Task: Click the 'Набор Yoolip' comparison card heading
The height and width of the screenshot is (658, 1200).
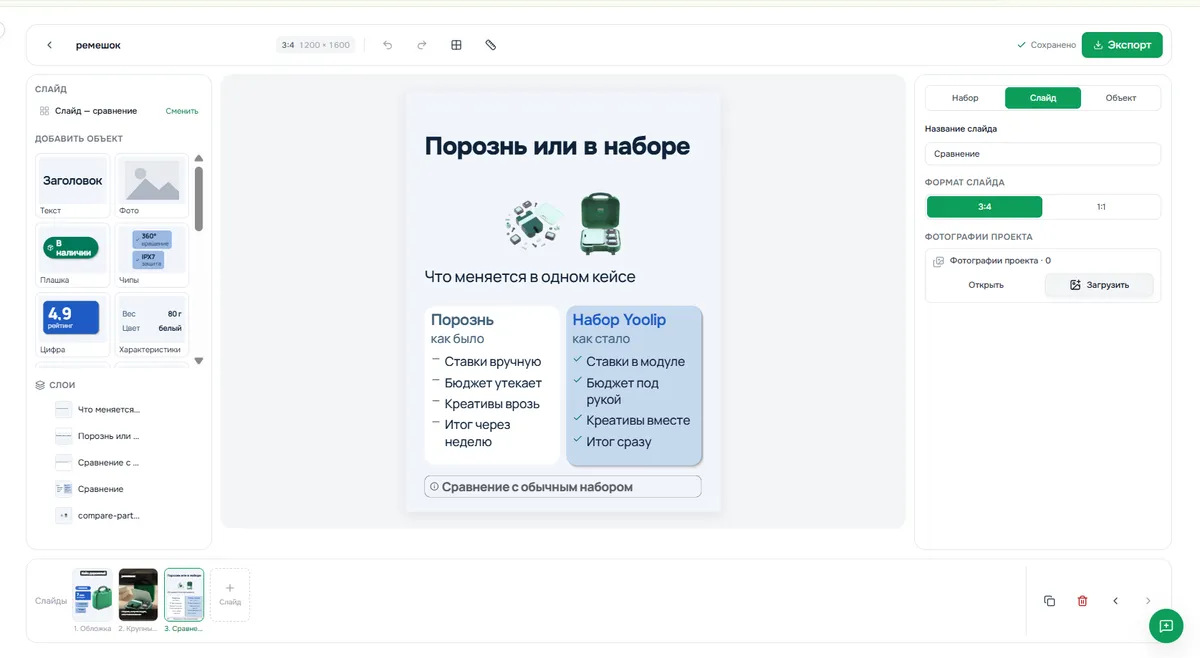Action: [619, 320]
